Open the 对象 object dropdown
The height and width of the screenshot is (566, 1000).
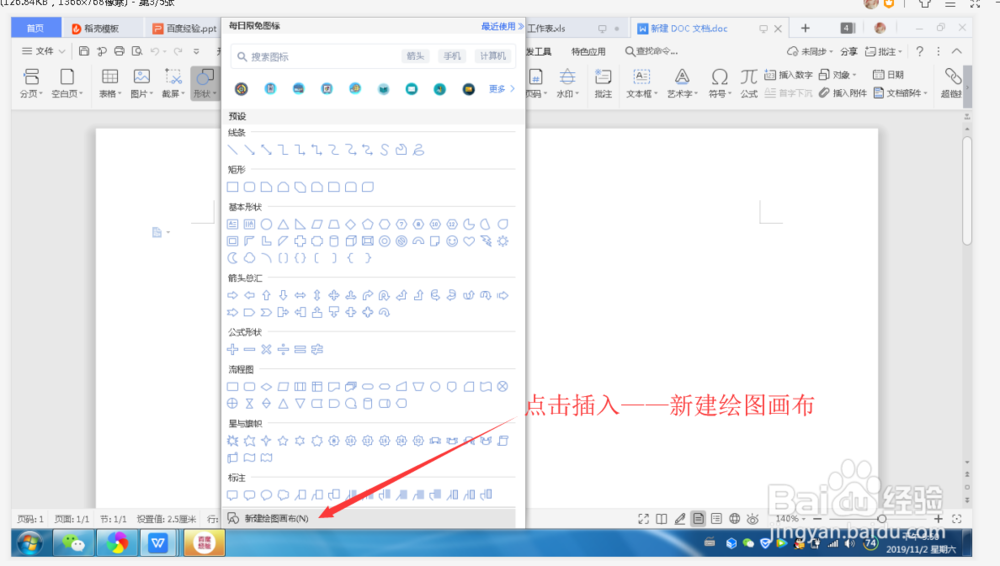(x=837, y=75)
